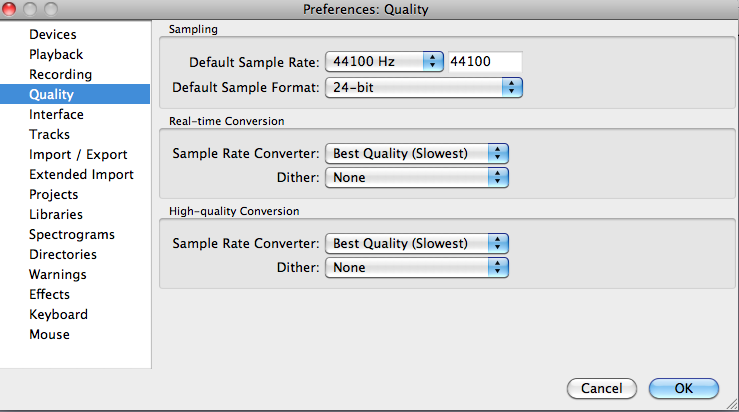
Task: Go to Playback preferences
Action: coord(56,55)
